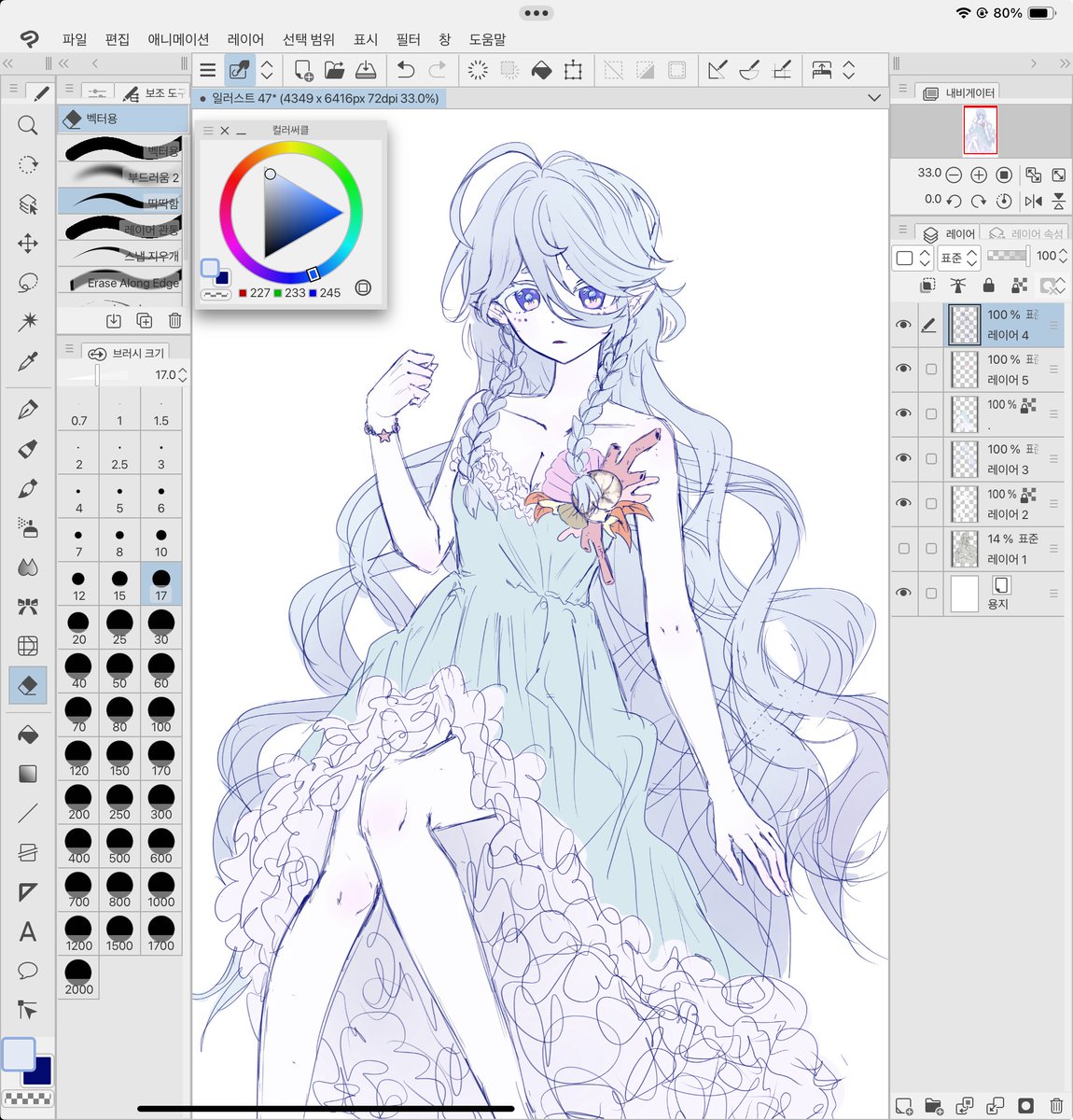Select the Text tool
Screen dimensions: 1073x1120
pyautogui.click(x=28, y=932)
